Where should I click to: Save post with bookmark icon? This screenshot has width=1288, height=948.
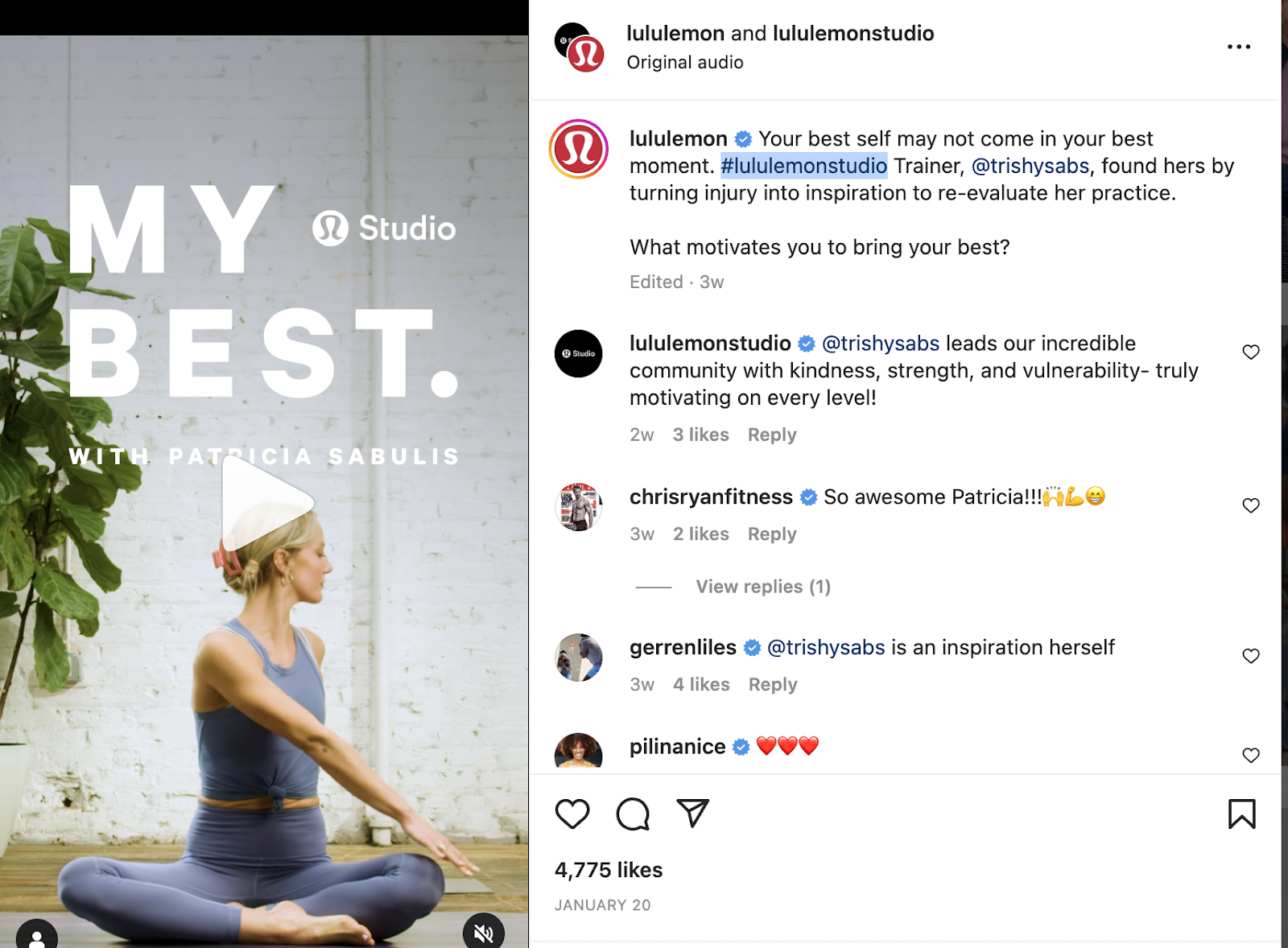pyautogui.click(x=1241, y=814)
